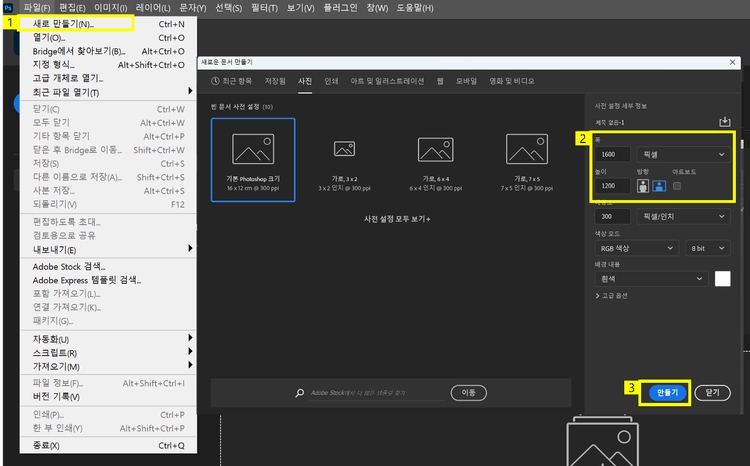This screenshot has height=466, width=750.
Task: Click the clock icon on the 최근 항목 tab
Action: pos(215,81)
